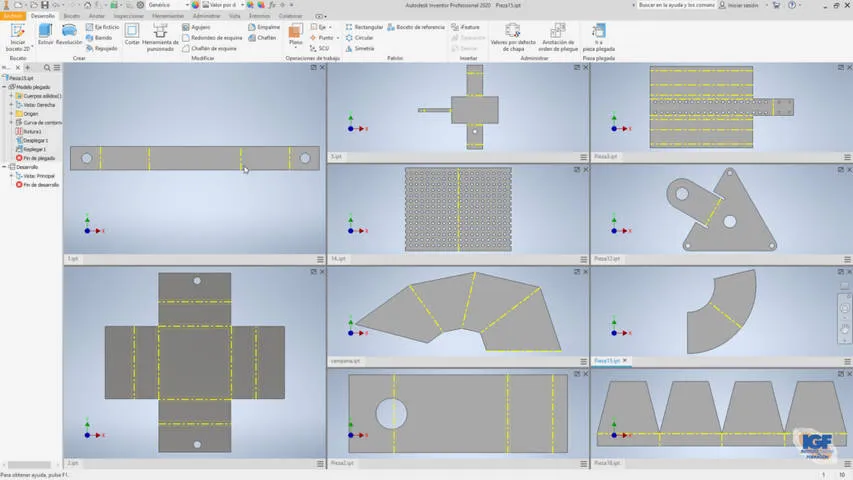The height and width of the screenshot is (480, 853).
Task: Open Valores por defecto de chapa
Action: click(512, 37)
